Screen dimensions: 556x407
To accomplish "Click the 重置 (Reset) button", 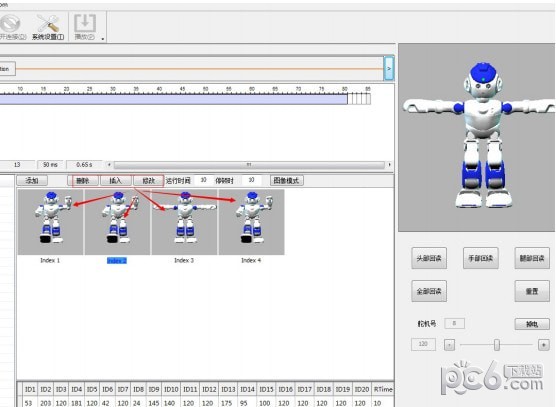I will click(532, 291).
